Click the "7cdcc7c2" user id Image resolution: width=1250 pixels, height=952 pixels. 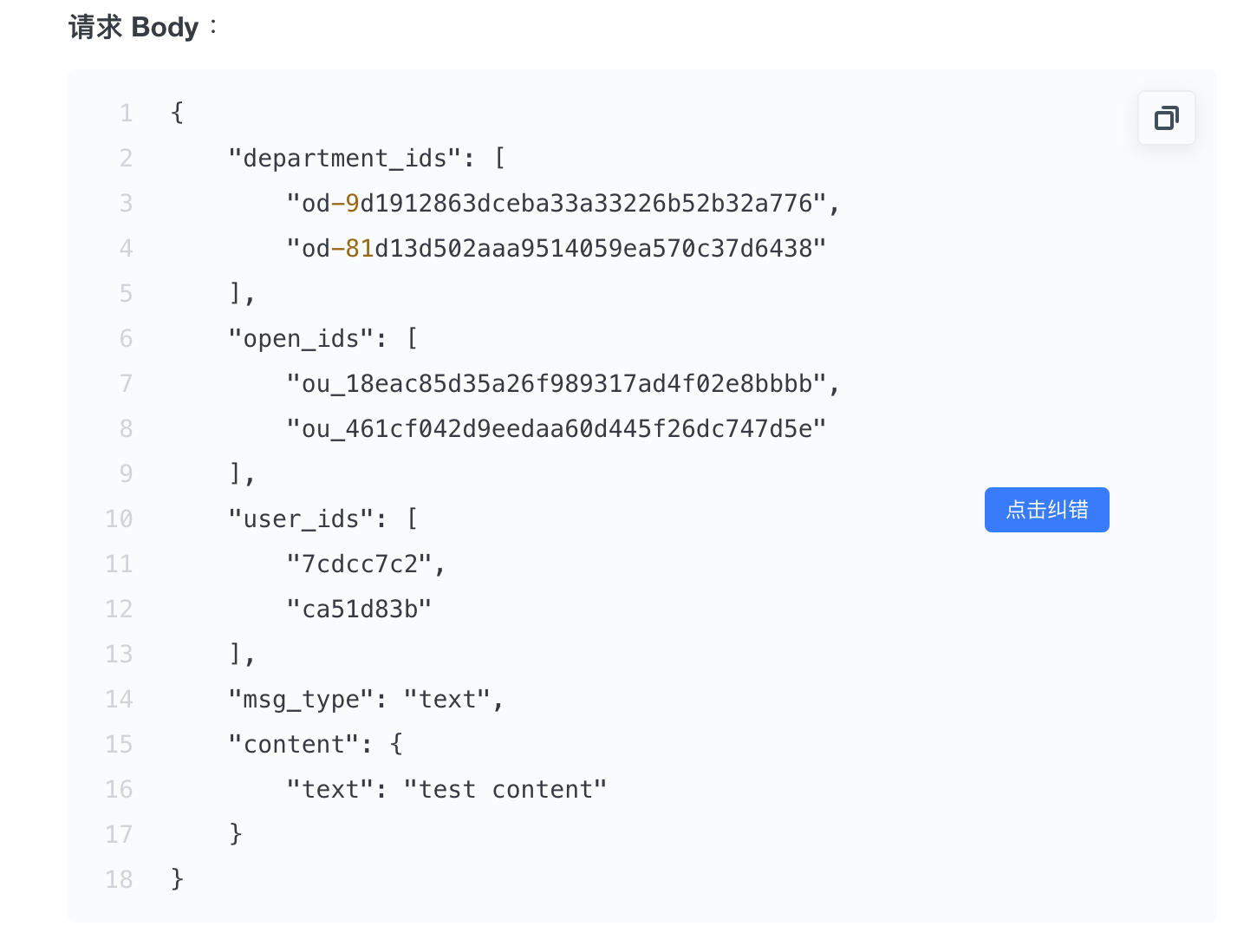click(360, 564)
